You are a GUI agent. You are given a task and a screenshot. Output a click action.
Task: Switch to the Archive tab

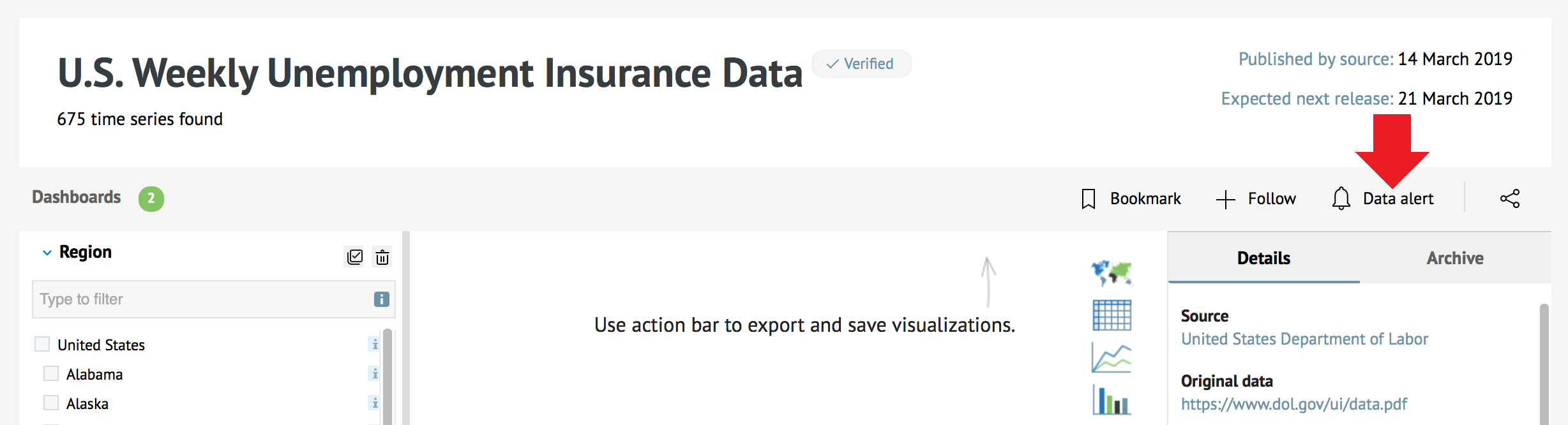1455,258
